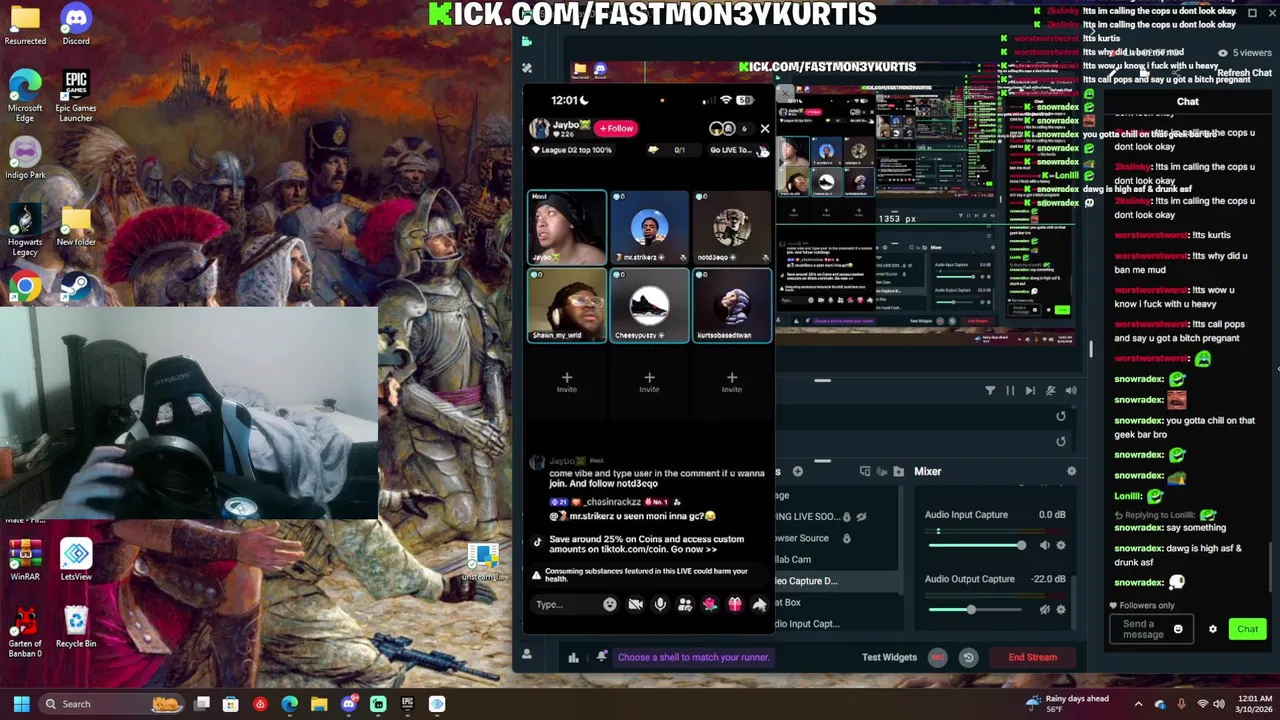Click the End Stream button
1280x720 pixels.
tap(1032, 657)
